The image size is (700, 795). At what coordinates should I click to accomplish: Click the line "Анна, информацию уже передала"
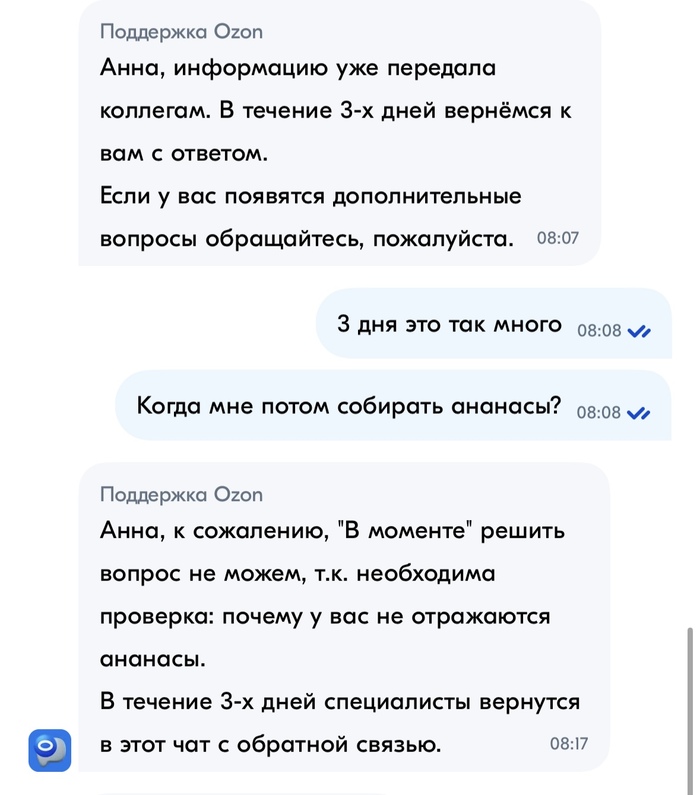coord(298,69)
